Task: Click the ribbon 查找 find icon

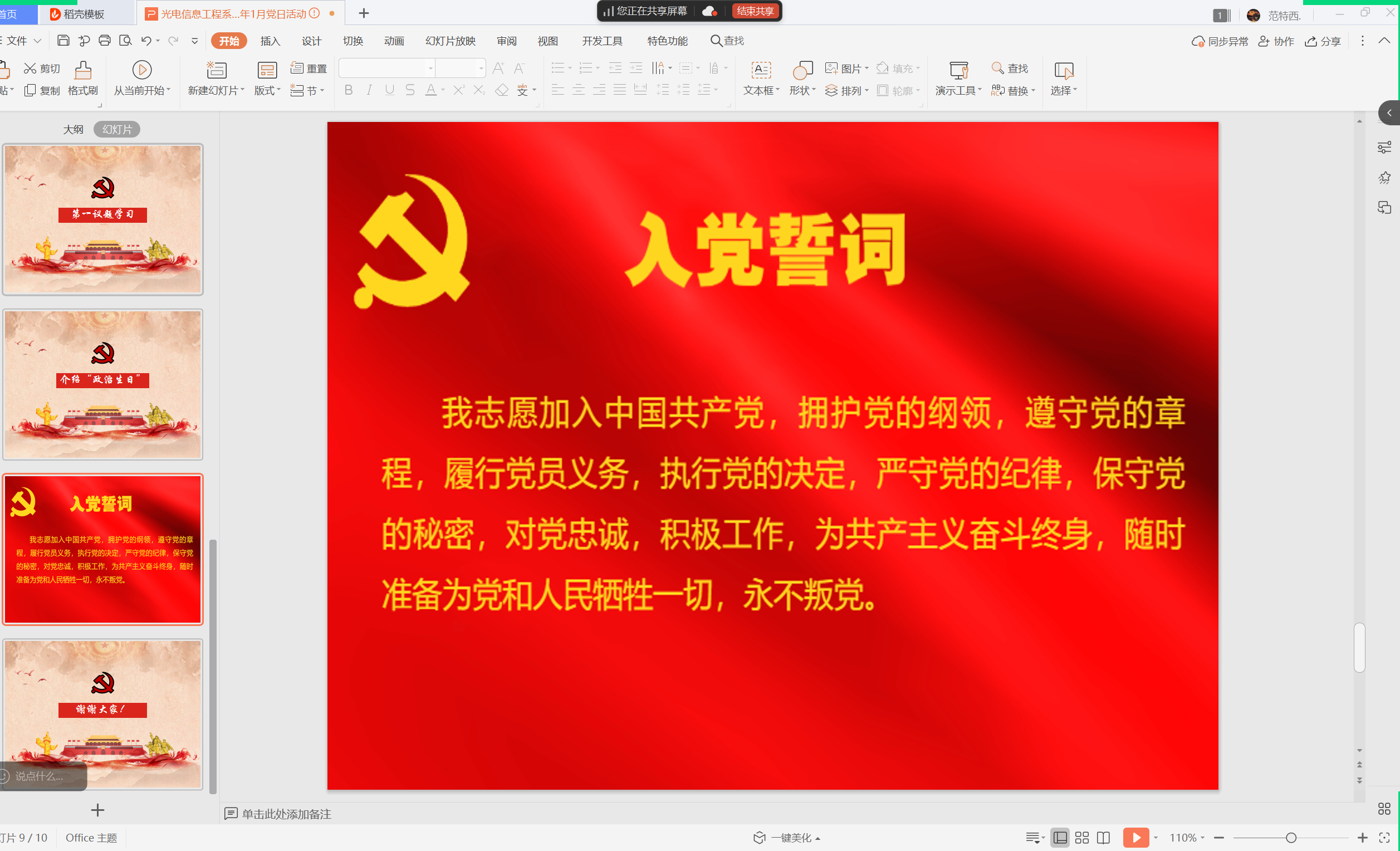Action: click(x=998, y=68)
